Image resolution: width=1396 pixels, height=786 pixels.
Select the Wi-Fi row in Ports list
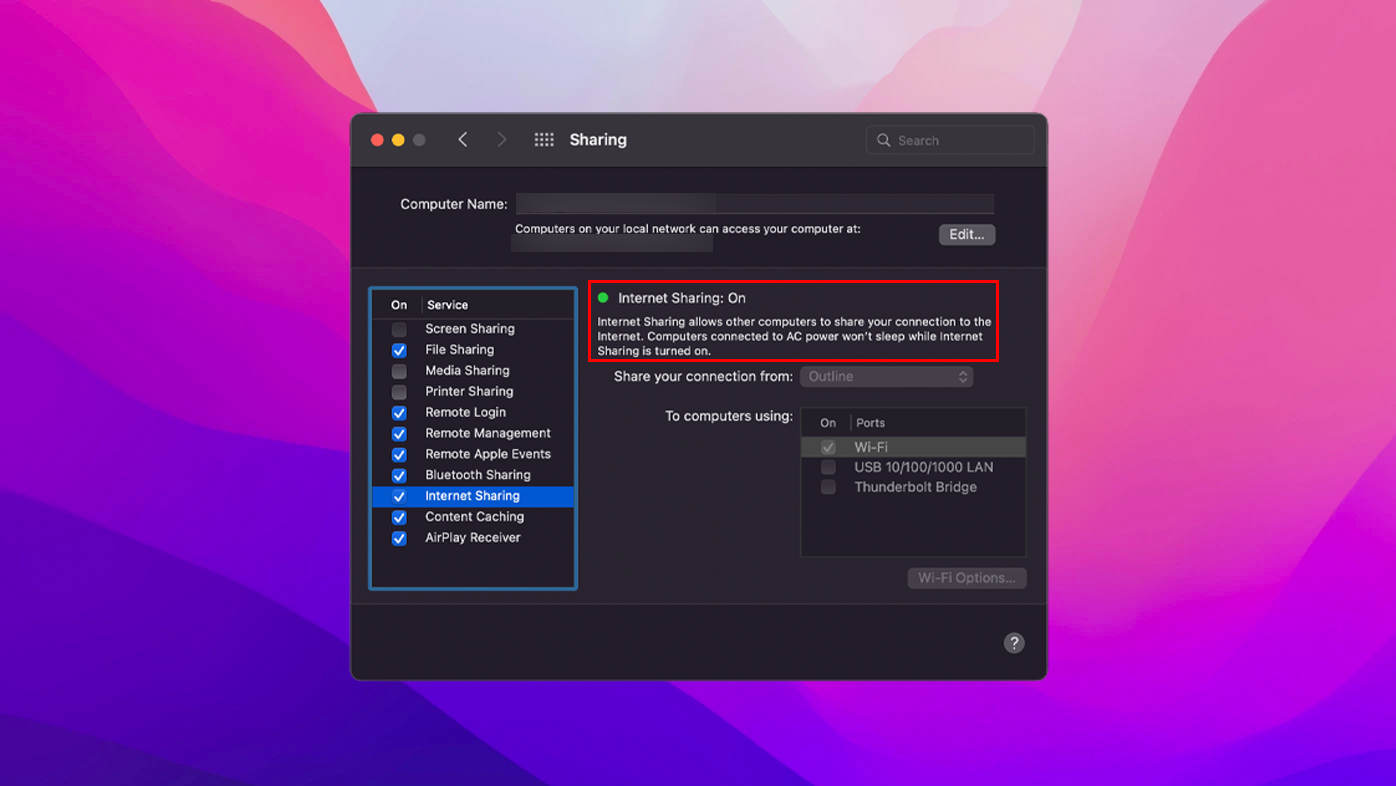coord(913,447)
